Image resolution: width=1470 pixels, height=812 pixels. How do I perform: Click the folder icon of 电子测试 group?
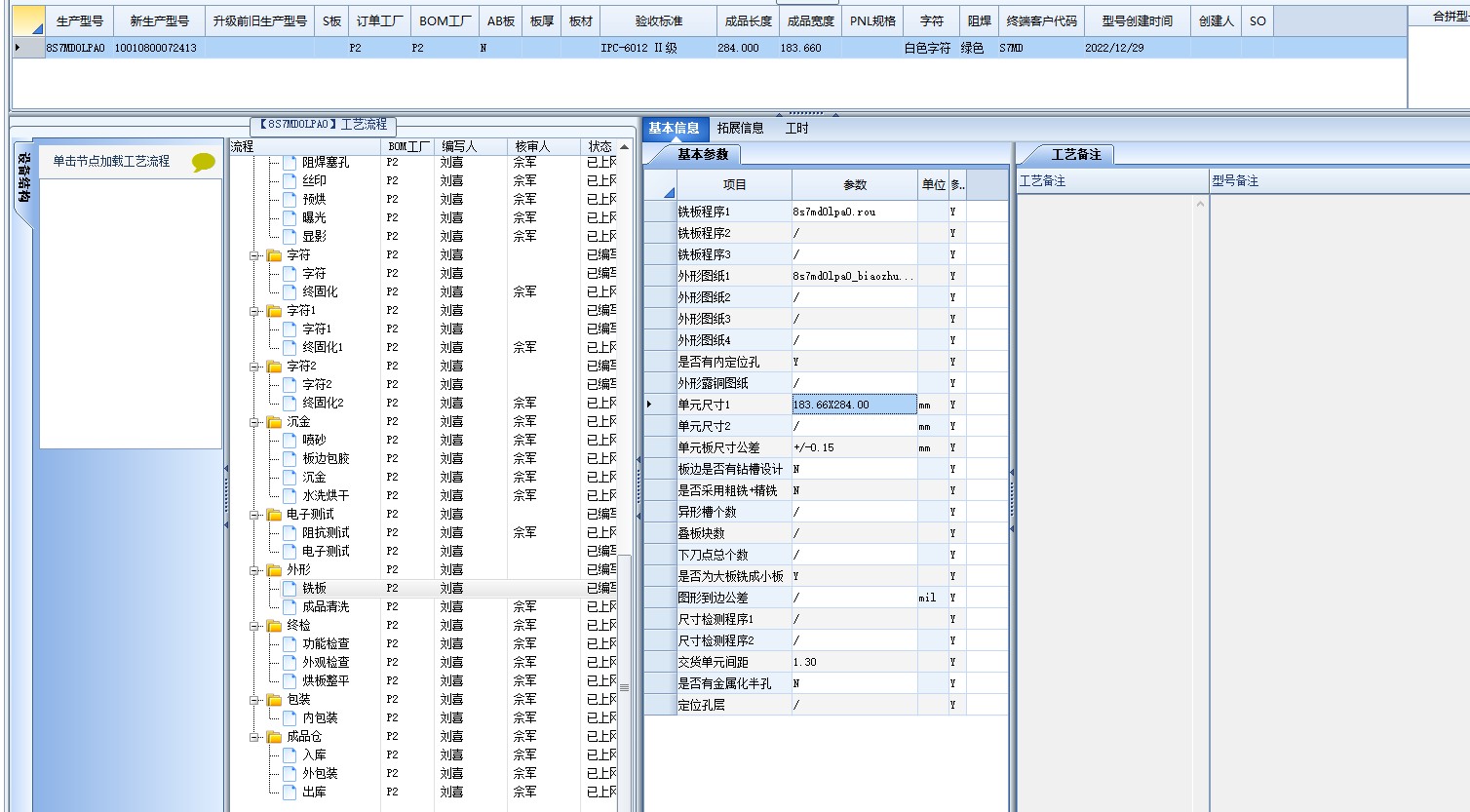pyautogui.click(x=274, y=515)
